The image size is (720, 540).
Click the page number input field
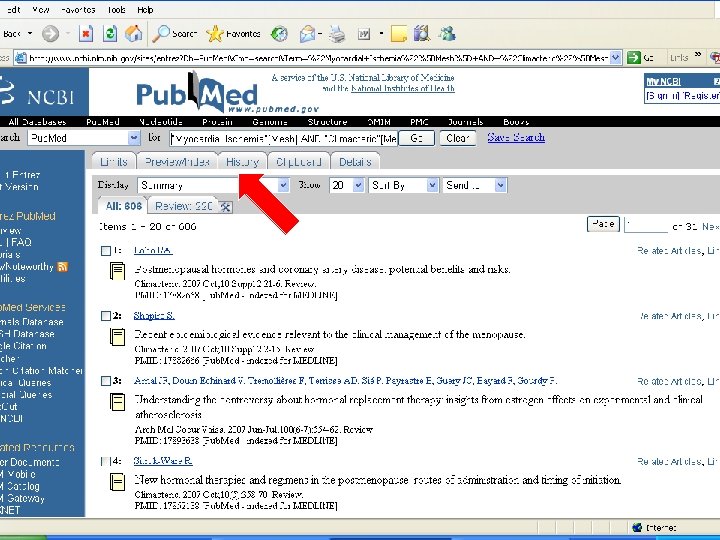(x=645, y=225)
